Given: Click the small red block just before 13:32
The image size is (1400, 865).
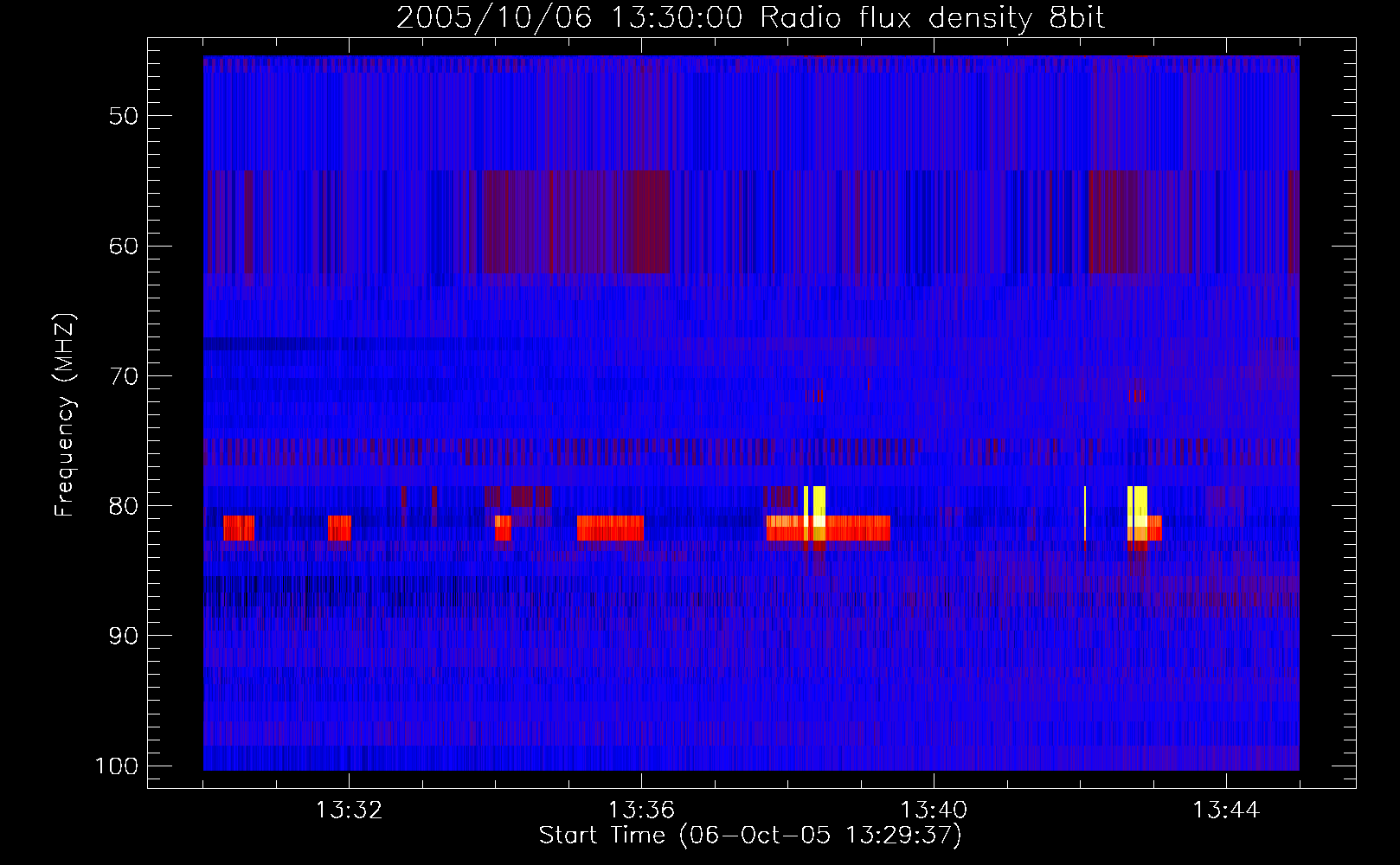Looking at the screenshot, I should click(x=339, y=528).
